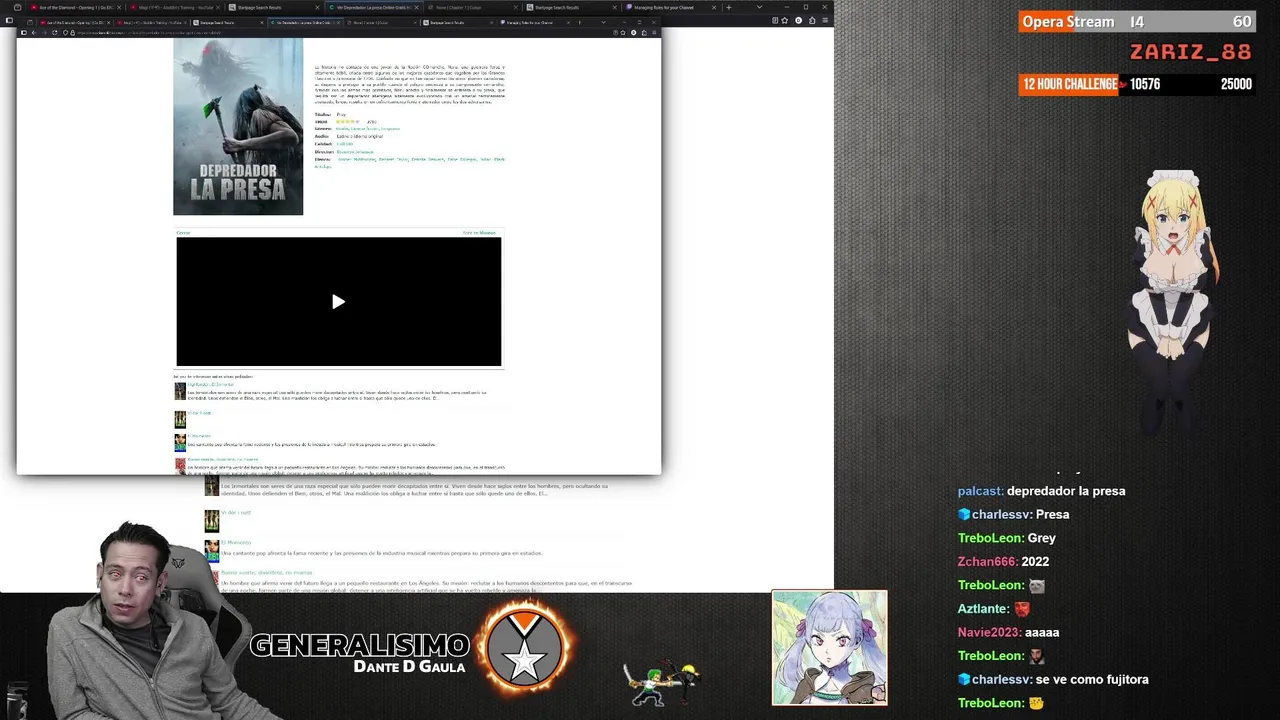Click the 12 Hour Challenge progress bar

coord(1136,84)
